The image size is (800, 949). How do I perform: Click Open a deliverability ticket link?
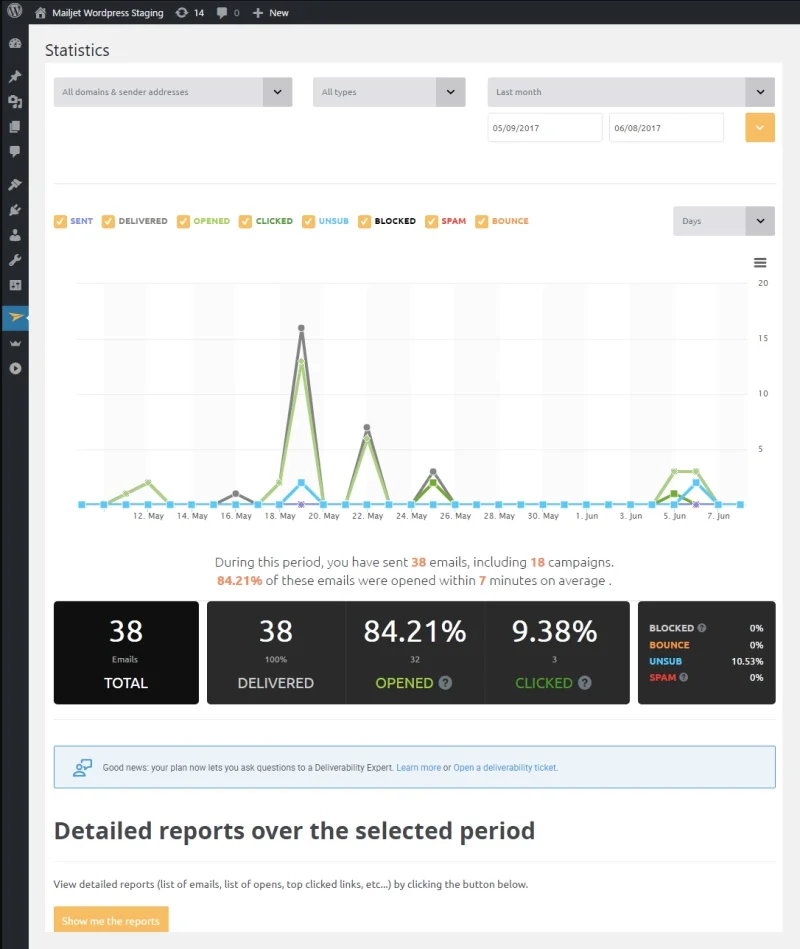[505, 767]
